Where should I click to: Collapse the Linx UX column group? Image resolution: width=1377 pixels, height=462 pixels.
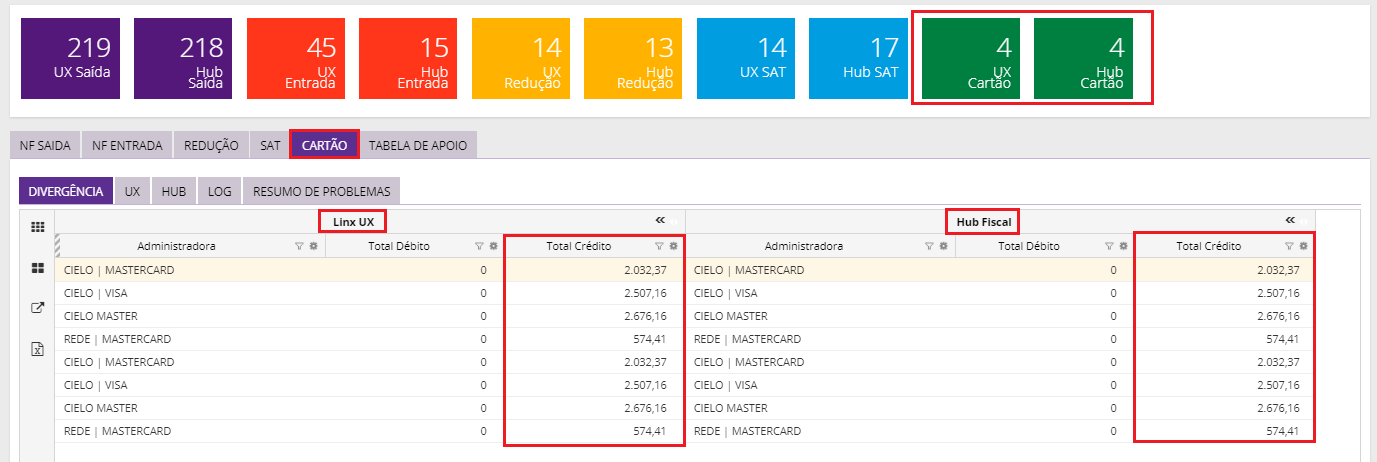click(x=660, y=220)
